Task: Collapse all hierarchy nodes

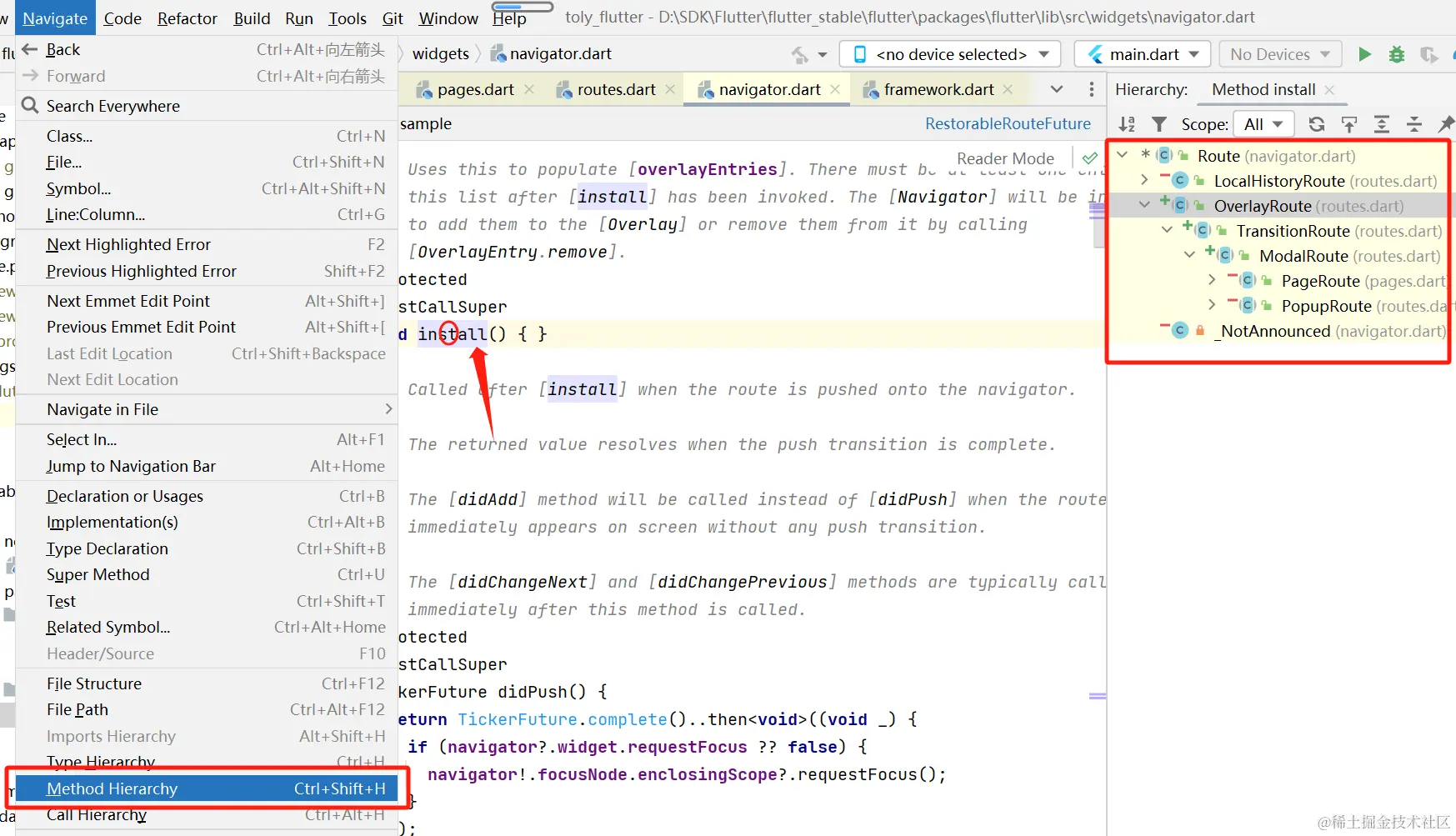Action: pos(1414,124)
